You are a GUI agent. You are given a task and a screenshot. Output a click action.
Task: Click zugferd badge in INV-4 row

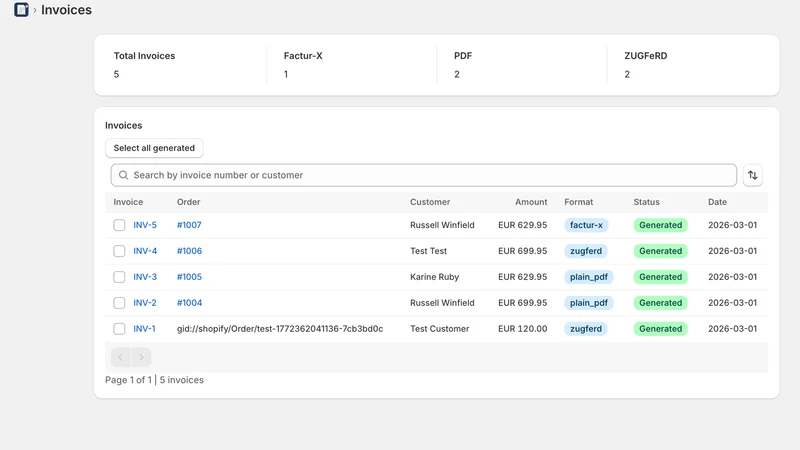586,251
